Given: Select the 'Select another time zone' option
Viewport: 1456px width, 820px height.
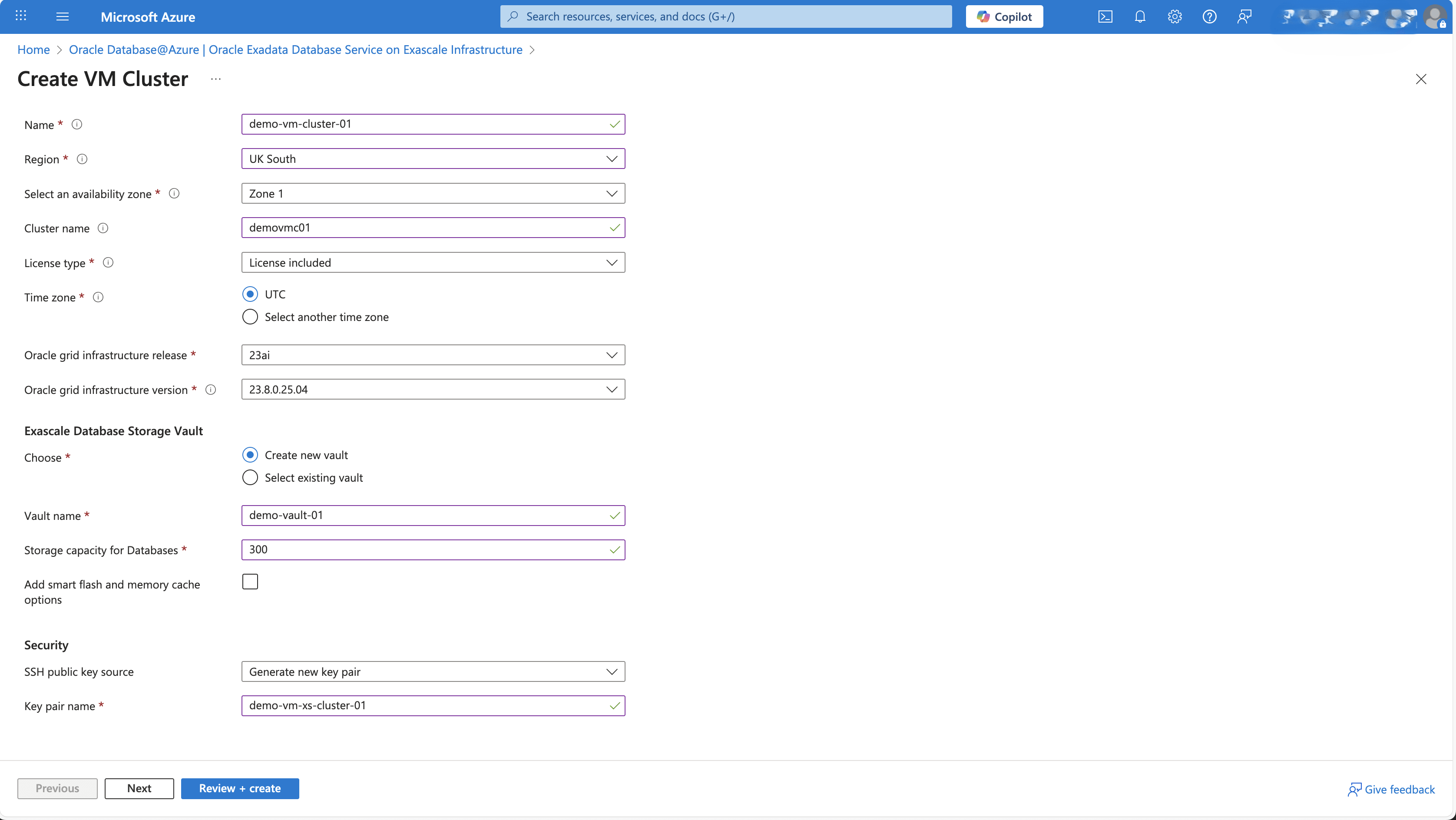Looking at the screenshot, I should pos(250,317).
